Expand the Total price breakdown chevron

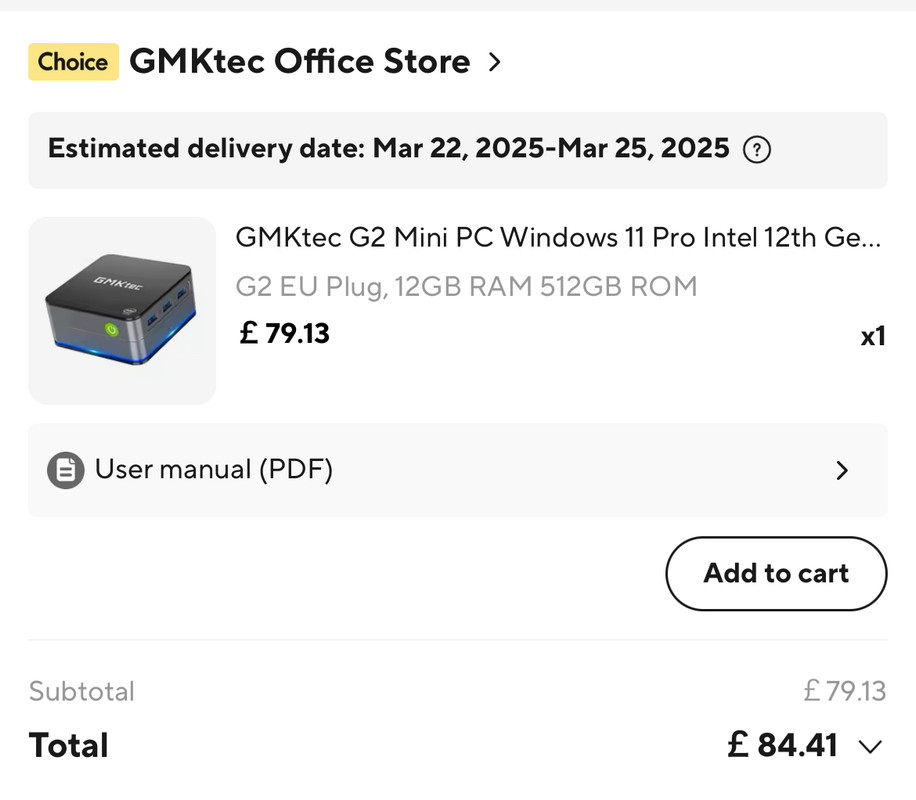[870, 747]
